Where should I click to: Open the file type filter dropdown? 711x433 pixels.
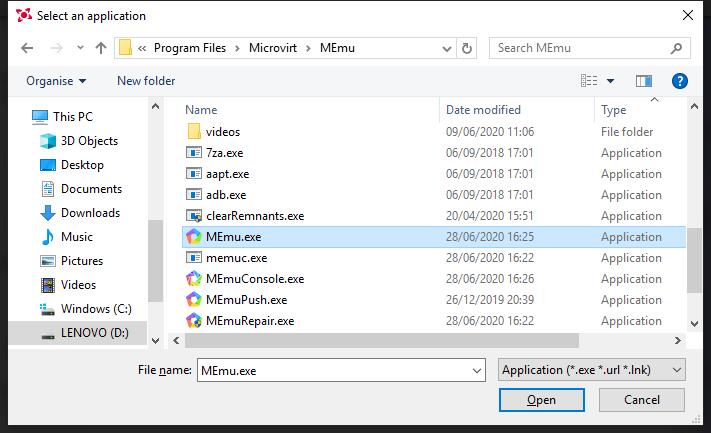tap(591, 370)
